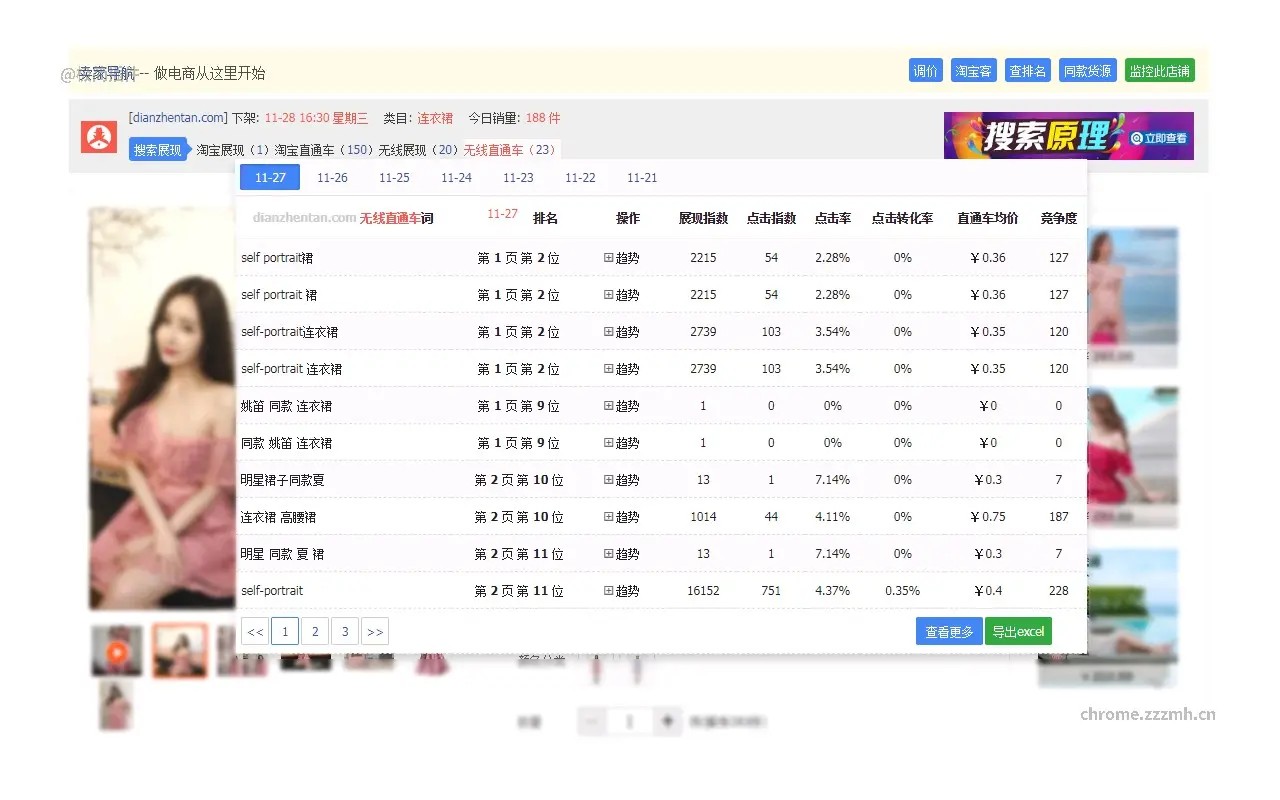Viewport: 1280px width, 800px height.
Task: Click the 查看更多 button
Action: click(x=948, y=631)
